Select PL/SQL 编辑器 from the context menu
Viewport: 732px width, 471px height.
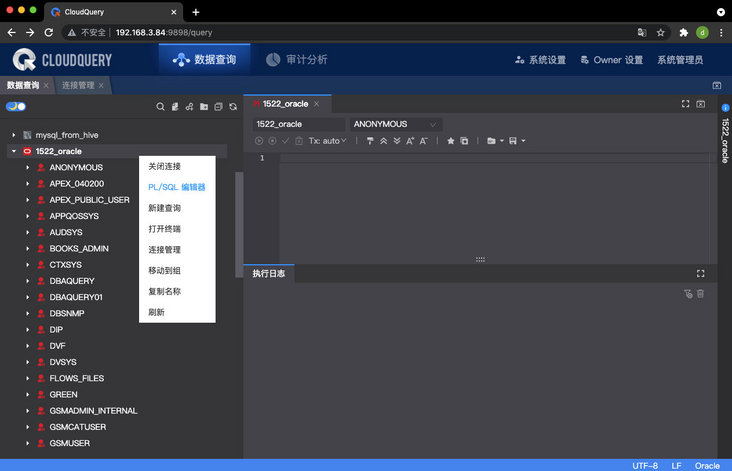(176, 187)
